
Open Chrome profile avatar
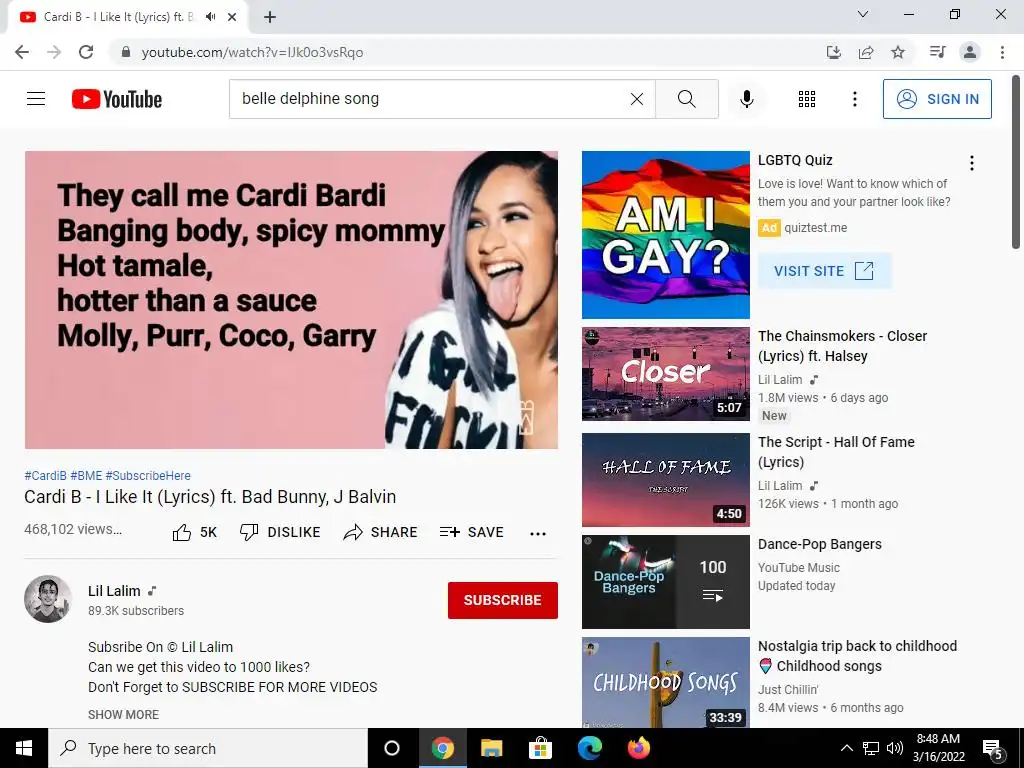pyautogui.click(x=970, y=52)
